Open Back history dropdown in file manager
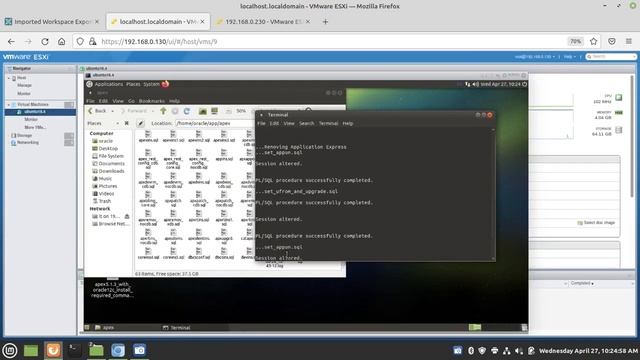Screen dimensions: 640x360 coord(113,111)
